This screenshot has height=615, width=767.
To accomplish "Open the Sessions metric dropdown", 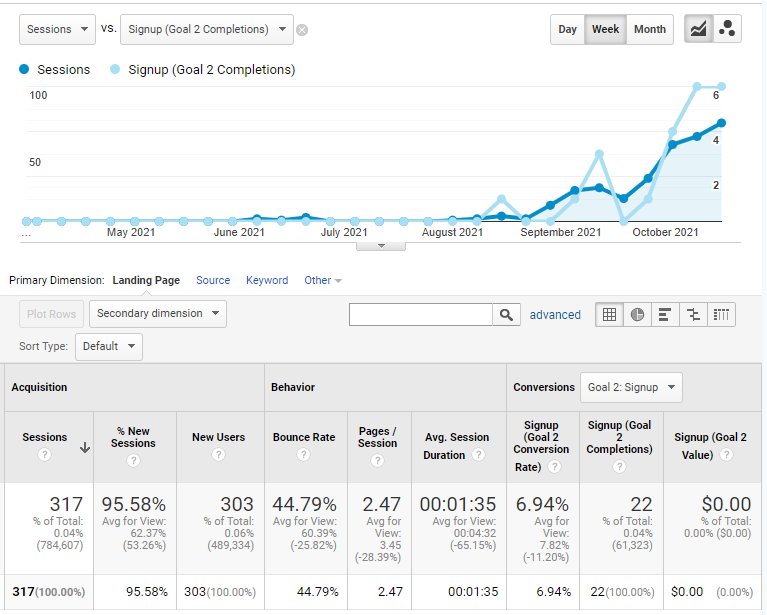I will click(57, 29).
